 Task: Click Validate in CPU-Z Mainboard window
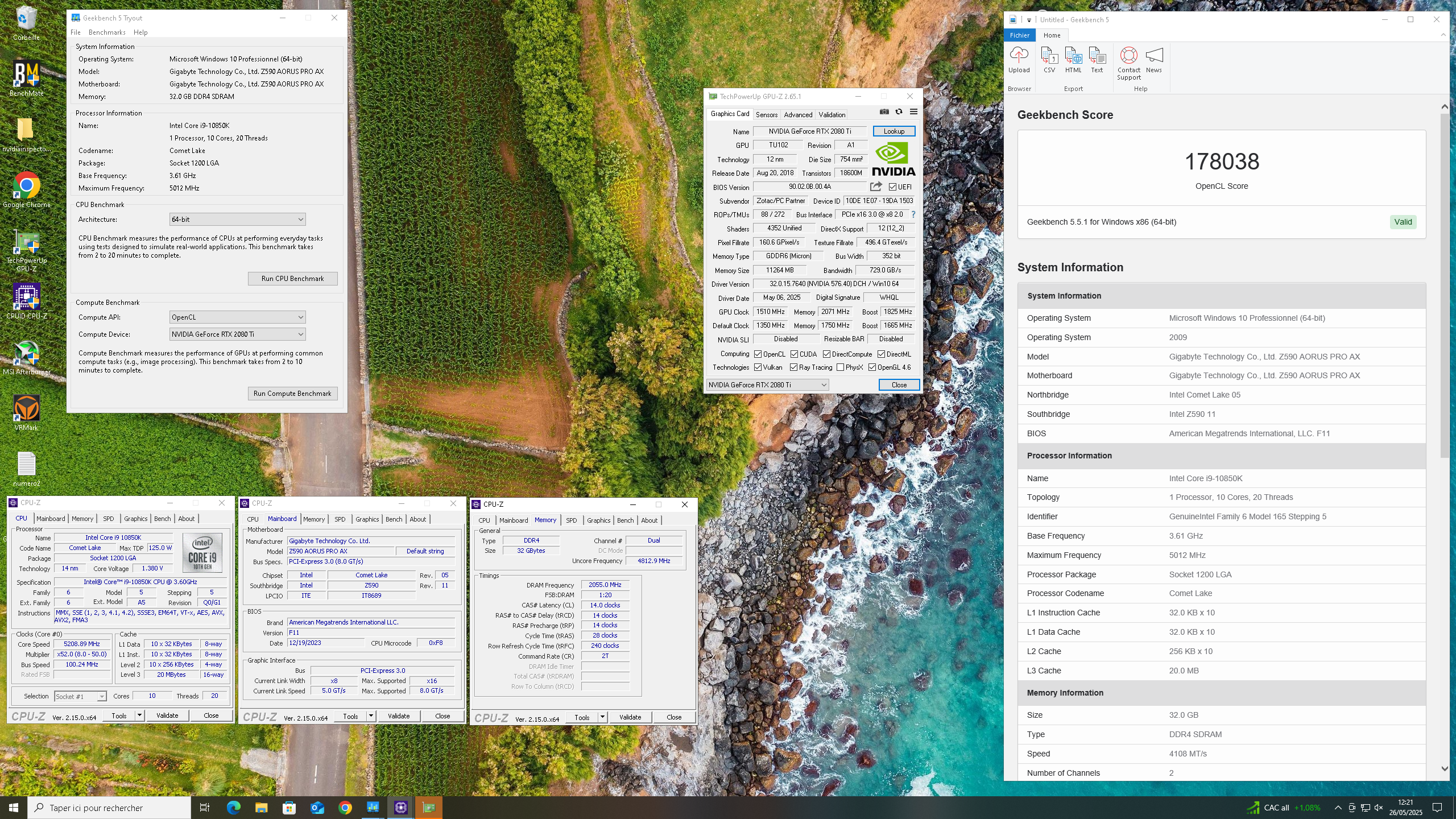click(x=398, y=716)
